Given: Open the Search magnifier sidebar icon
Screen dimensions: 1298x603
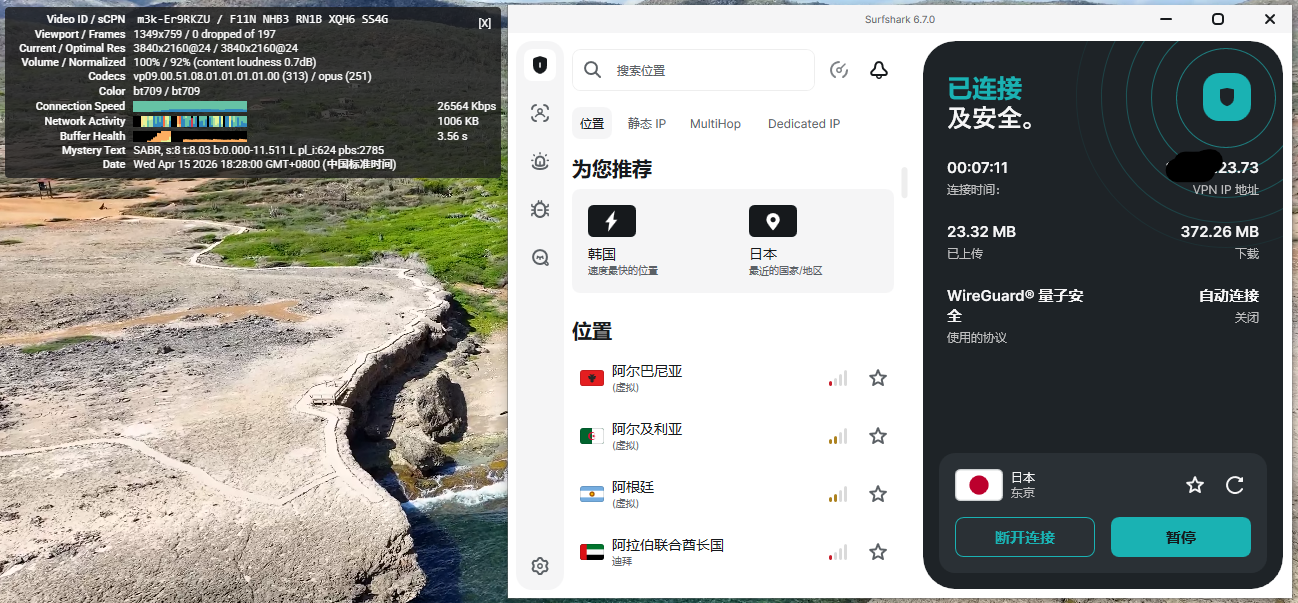Looking at the screenshot, I should [x=540, y=257].
